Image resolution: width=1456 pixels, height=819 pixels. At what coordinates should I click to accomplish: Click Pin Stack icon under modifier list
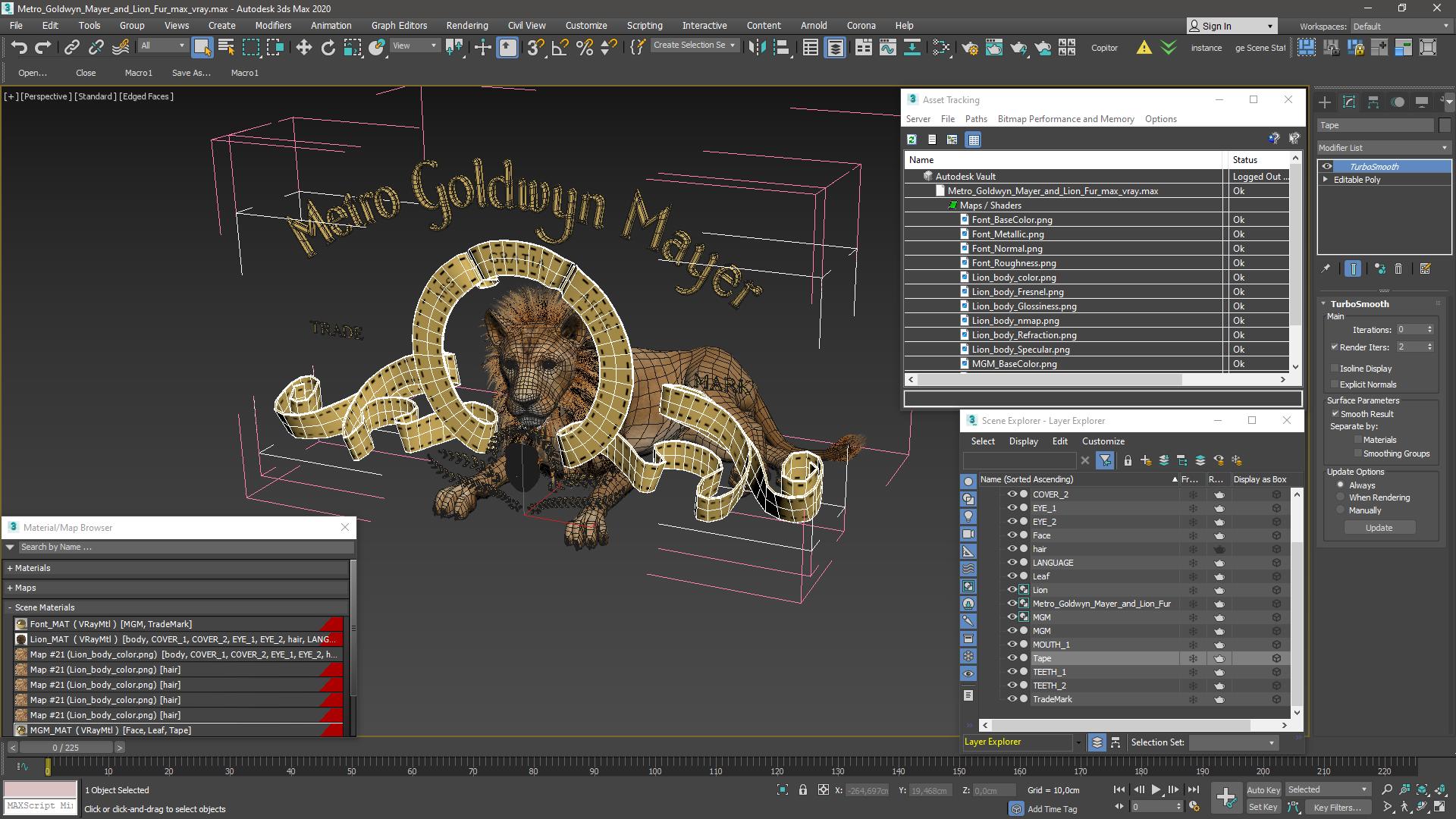(1326, 268)
